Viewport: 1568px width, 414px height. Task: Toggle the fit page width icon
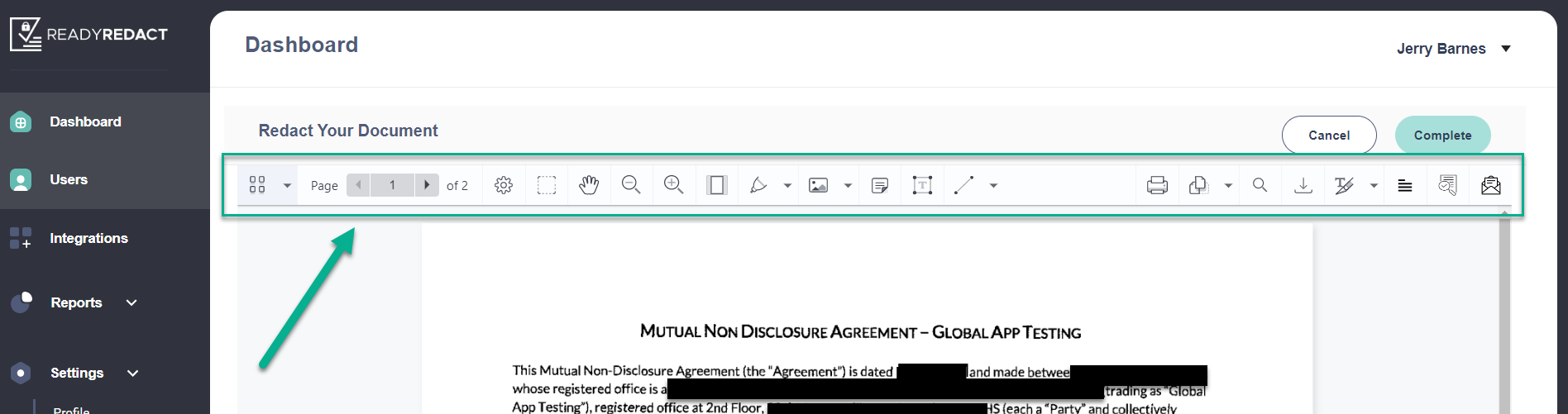point(717,185)
